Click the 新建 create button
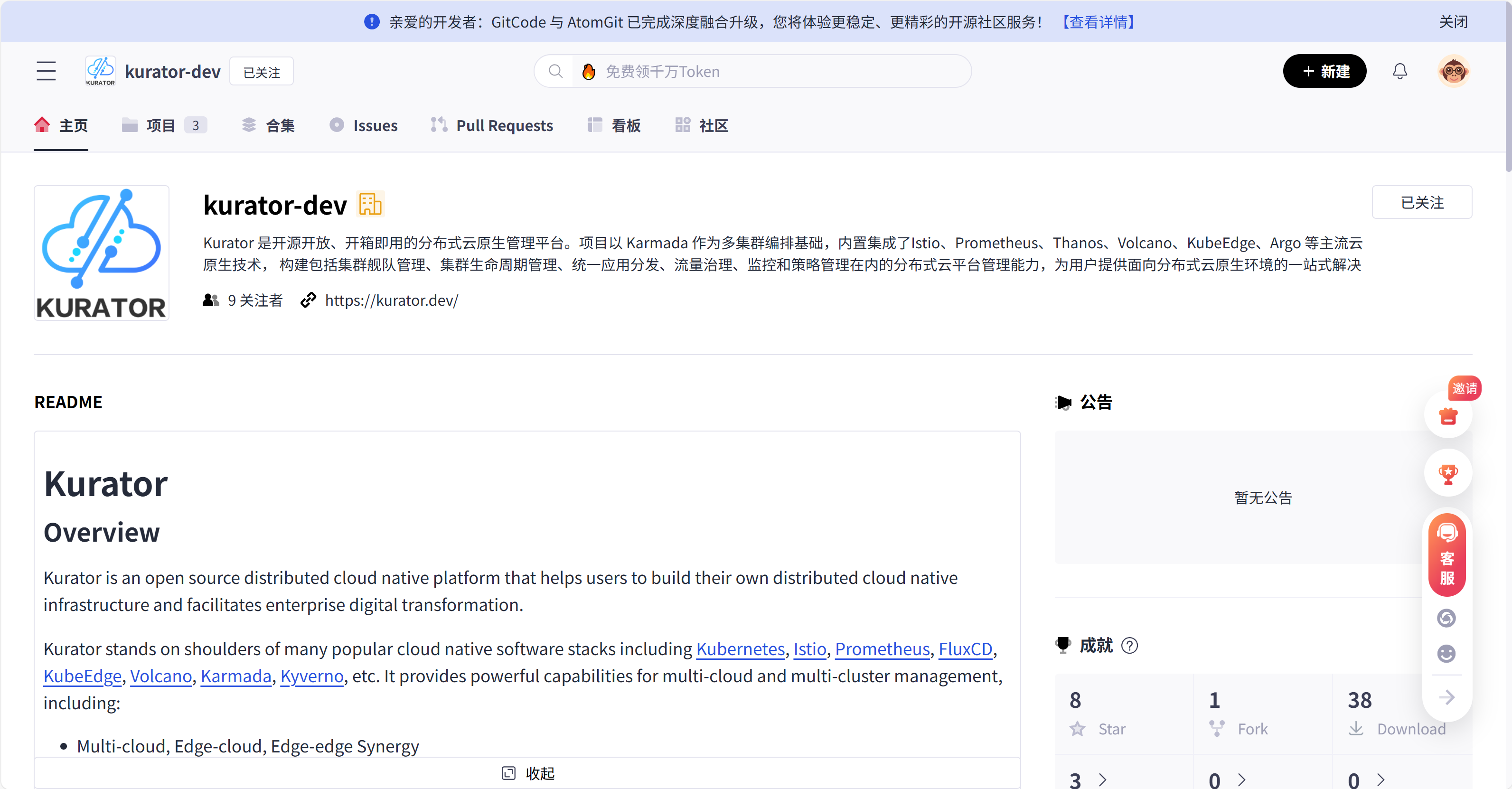This screenshot has height=789, width=1512. [x=1325, y=71]
